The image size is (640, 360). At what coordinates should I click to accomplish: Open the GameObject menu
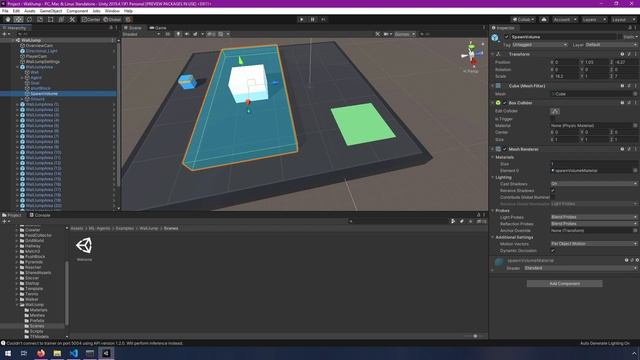click(x=51, y=11)
